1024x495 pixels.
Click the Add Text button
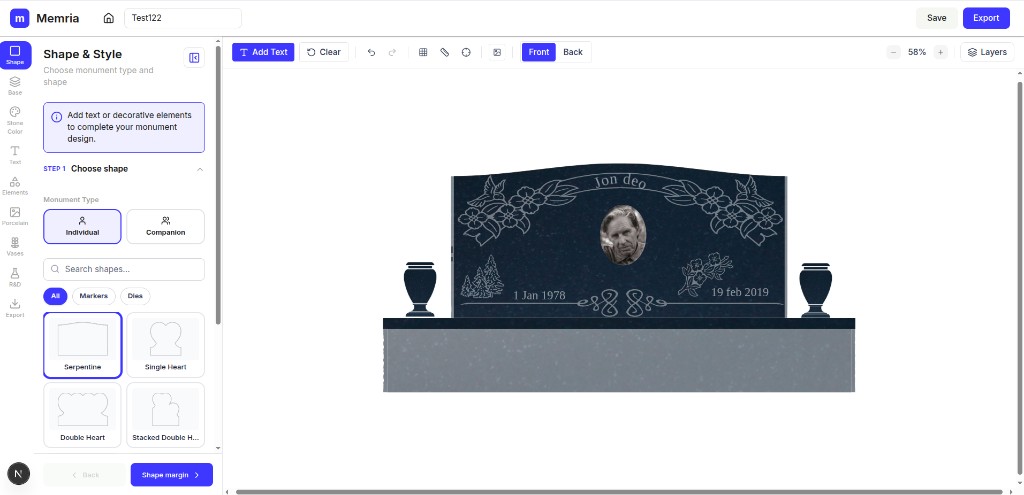point(263,52)
